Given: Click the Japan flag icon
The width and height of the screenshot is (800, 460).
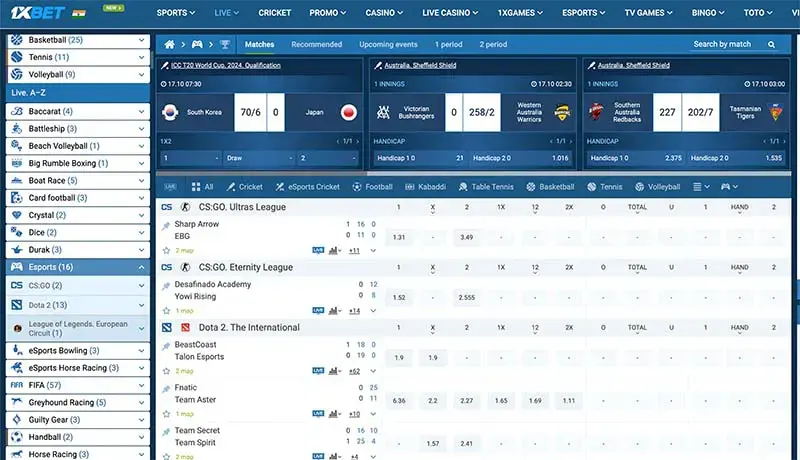Looking at the screenshot, I should click(348, 112).
